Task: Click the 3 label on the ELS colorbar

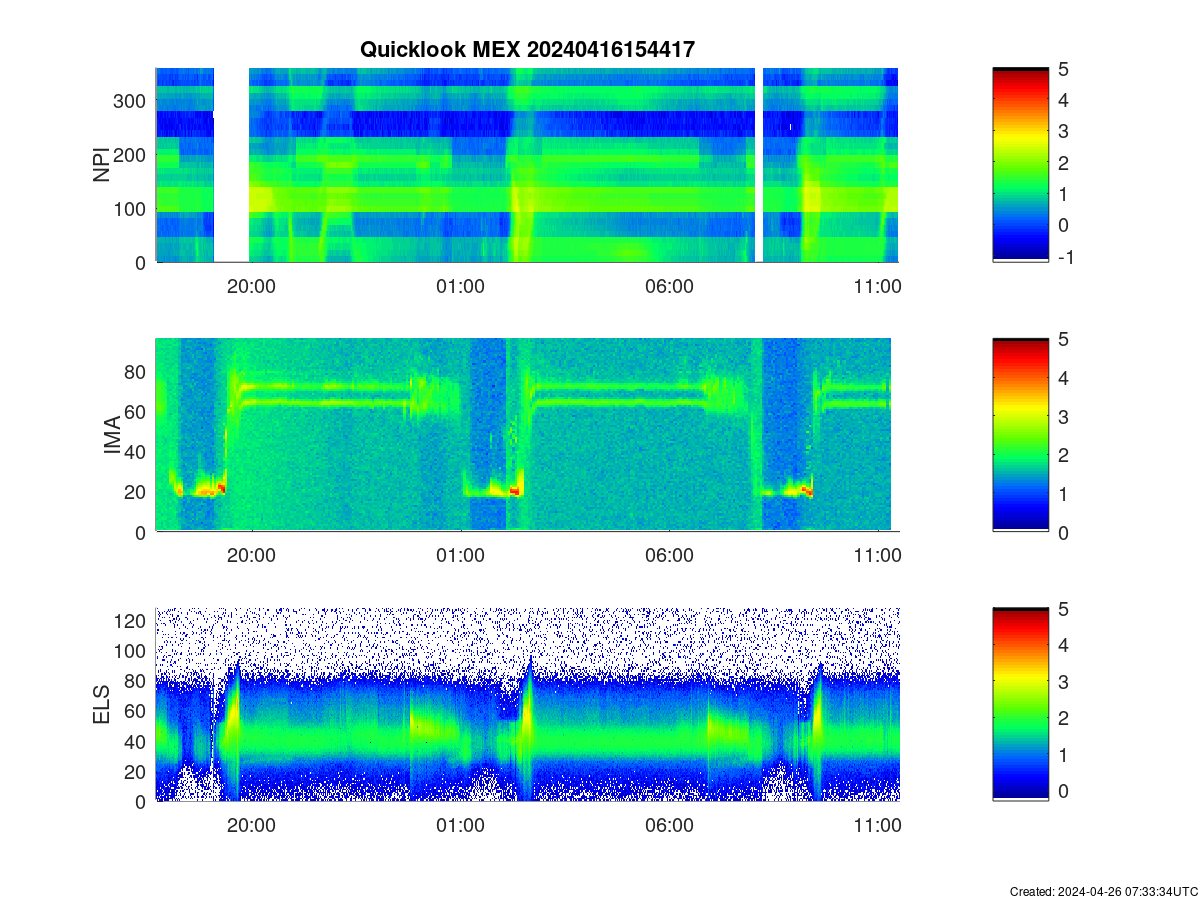Action: pyautogui.click(x=1064, y=682)
